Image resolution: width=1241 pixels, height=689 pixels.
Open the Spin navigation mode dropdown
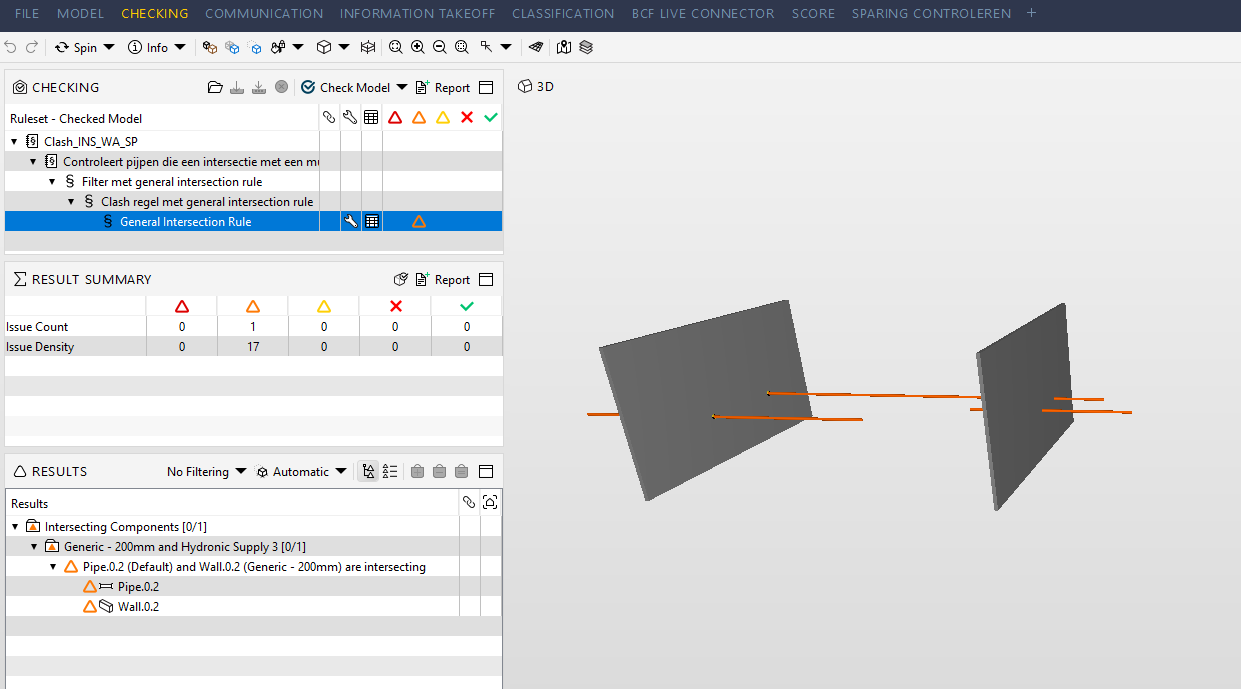pos(109,47)
